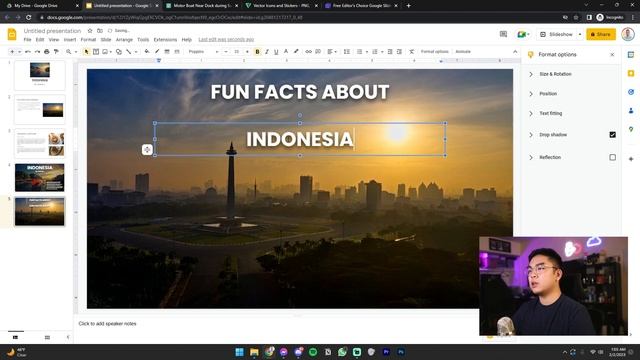Open the Format menu
The height and width of the screenshot is (360, 640).
click(88, 40)
